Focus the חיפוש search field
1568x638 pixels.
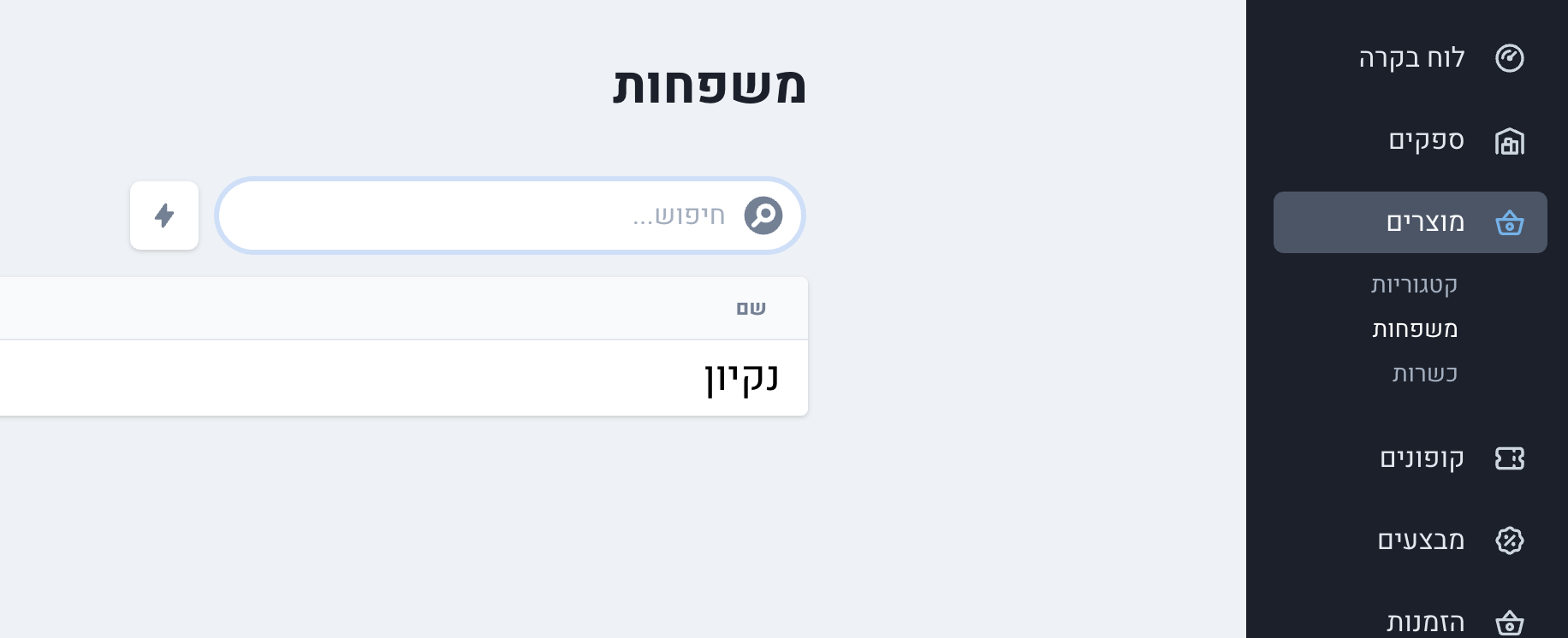[479, 216]
